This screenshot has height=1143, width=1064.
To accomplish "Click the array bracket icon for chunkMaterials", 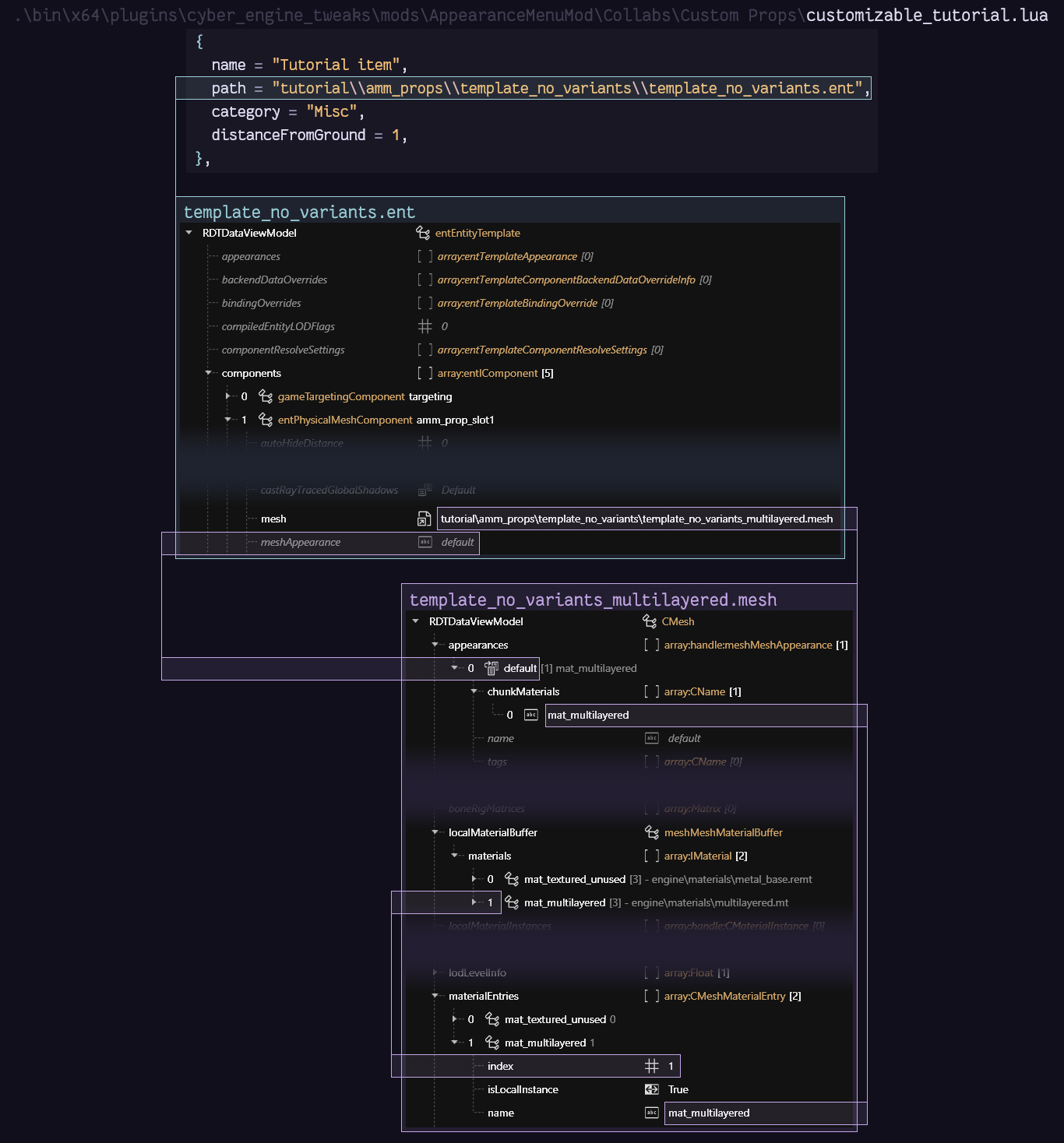I will 652,691.
